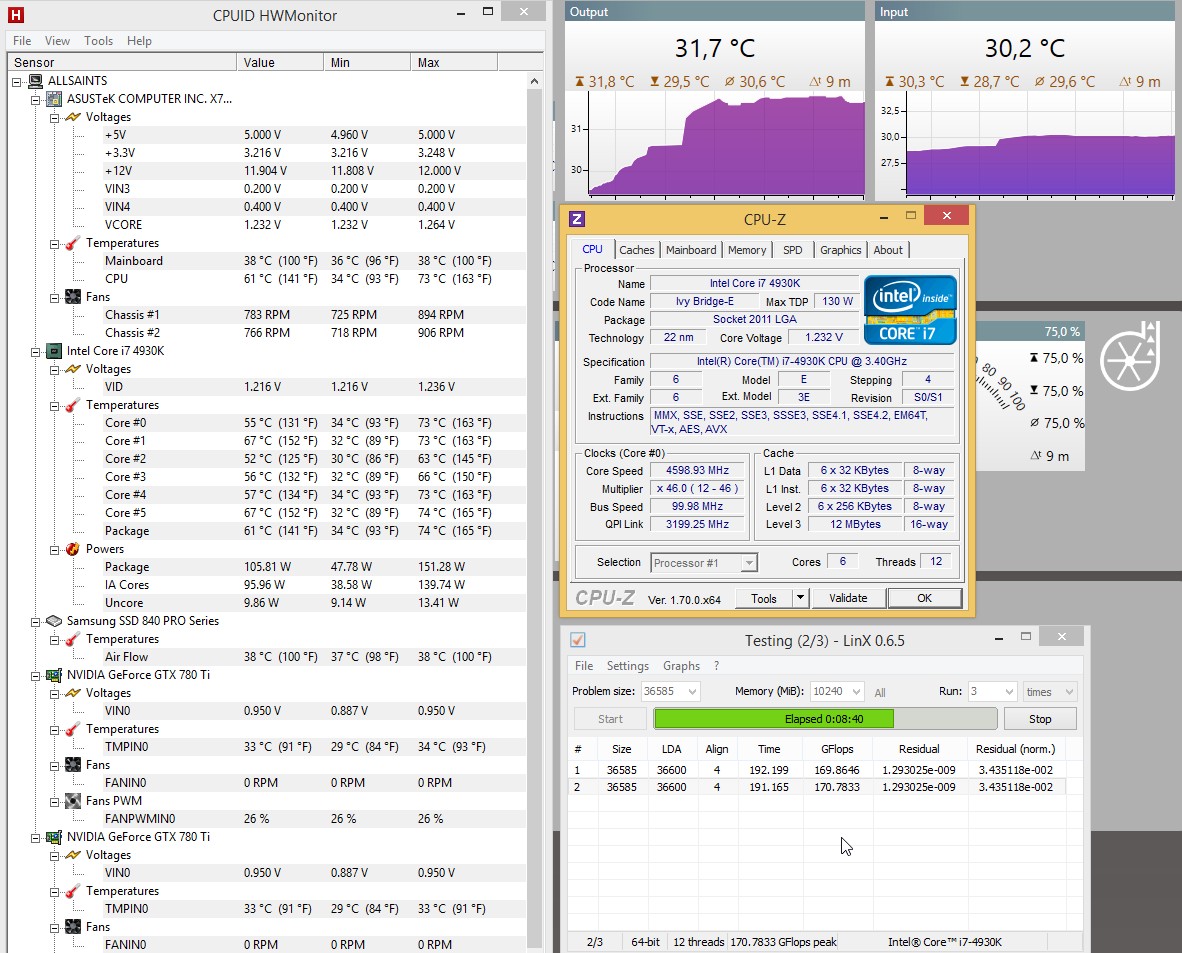Collapse the Powers node

click(x=54, y=550)
